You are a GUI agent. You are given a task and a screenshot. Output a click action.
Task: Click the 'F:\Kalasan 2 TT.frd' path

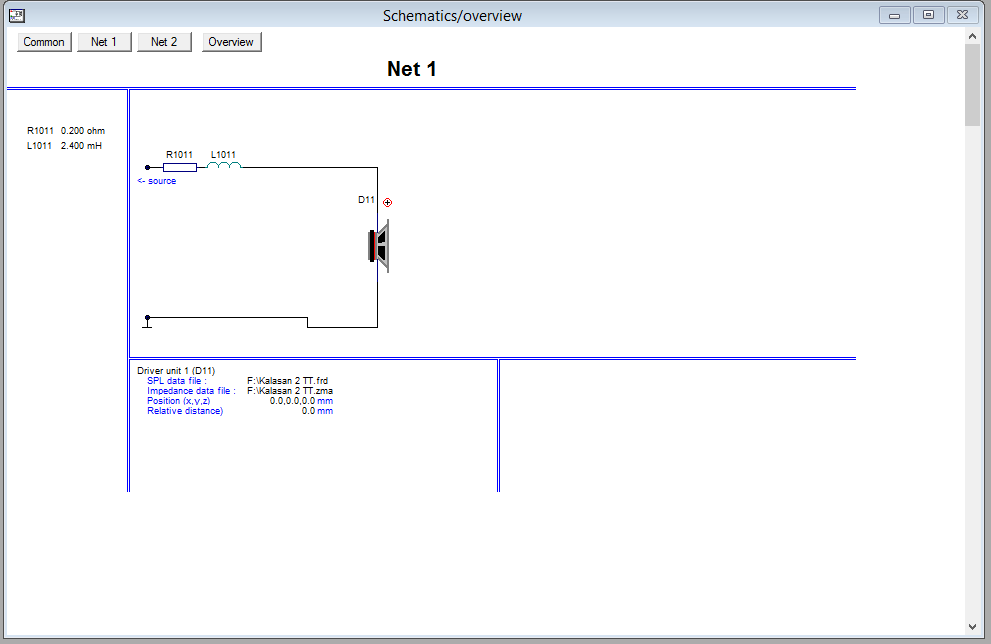pyautogui.click(x=288, y=380)
